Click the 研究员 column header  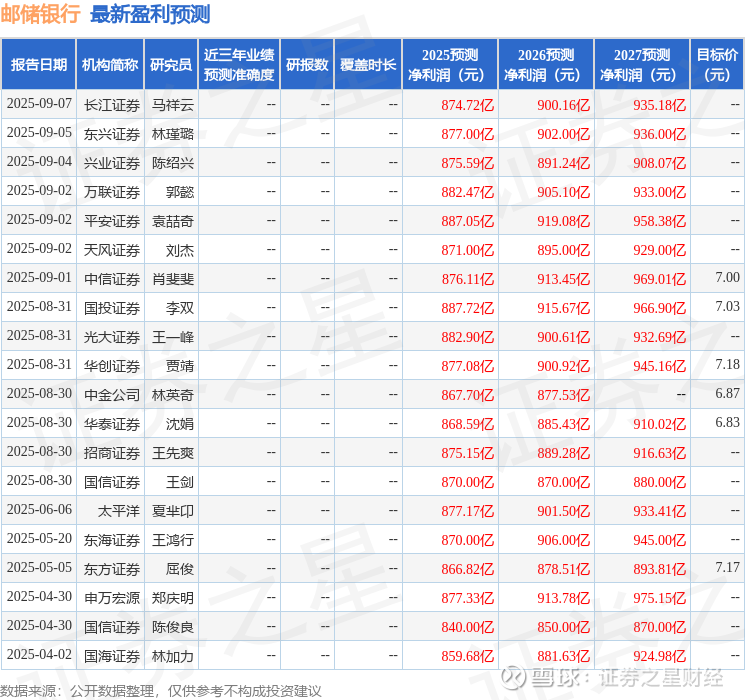tap(171, 65)
